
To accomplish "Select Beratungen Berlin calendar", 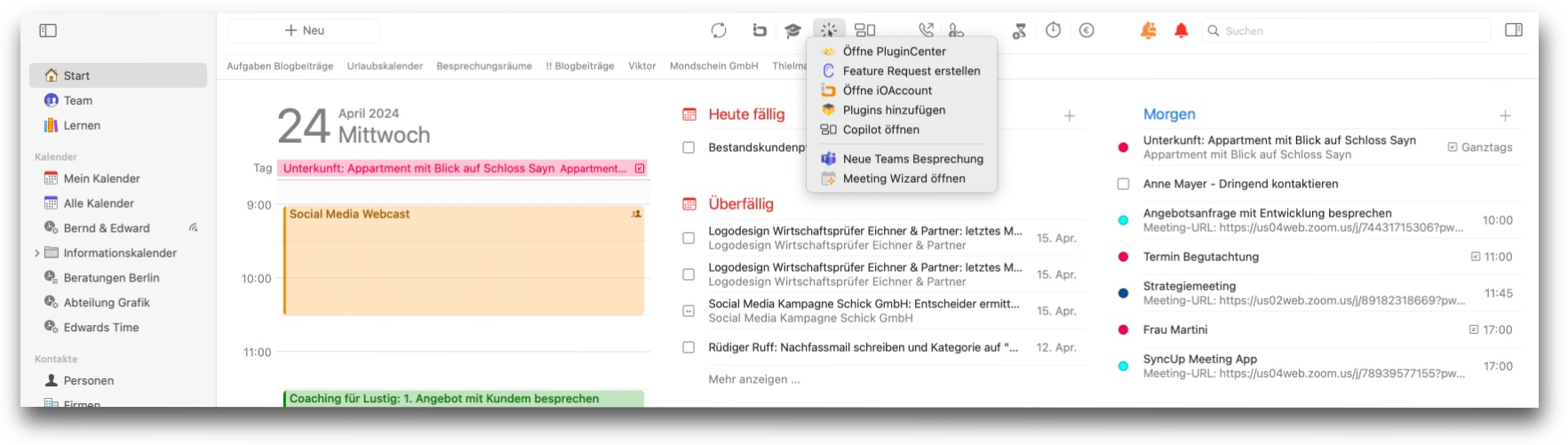I will click(118, 278).
